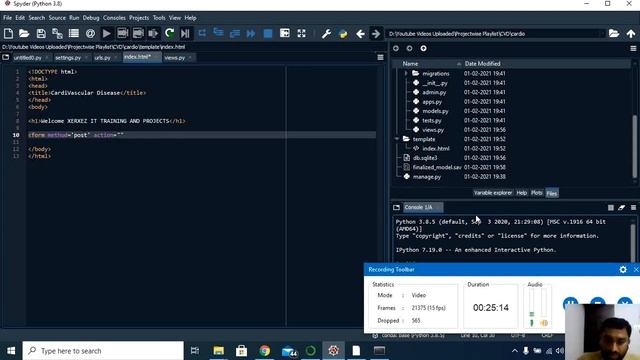Screen dimensions: 640x360
Task: Open a file using the folder icon
Action: coord(24,33)
